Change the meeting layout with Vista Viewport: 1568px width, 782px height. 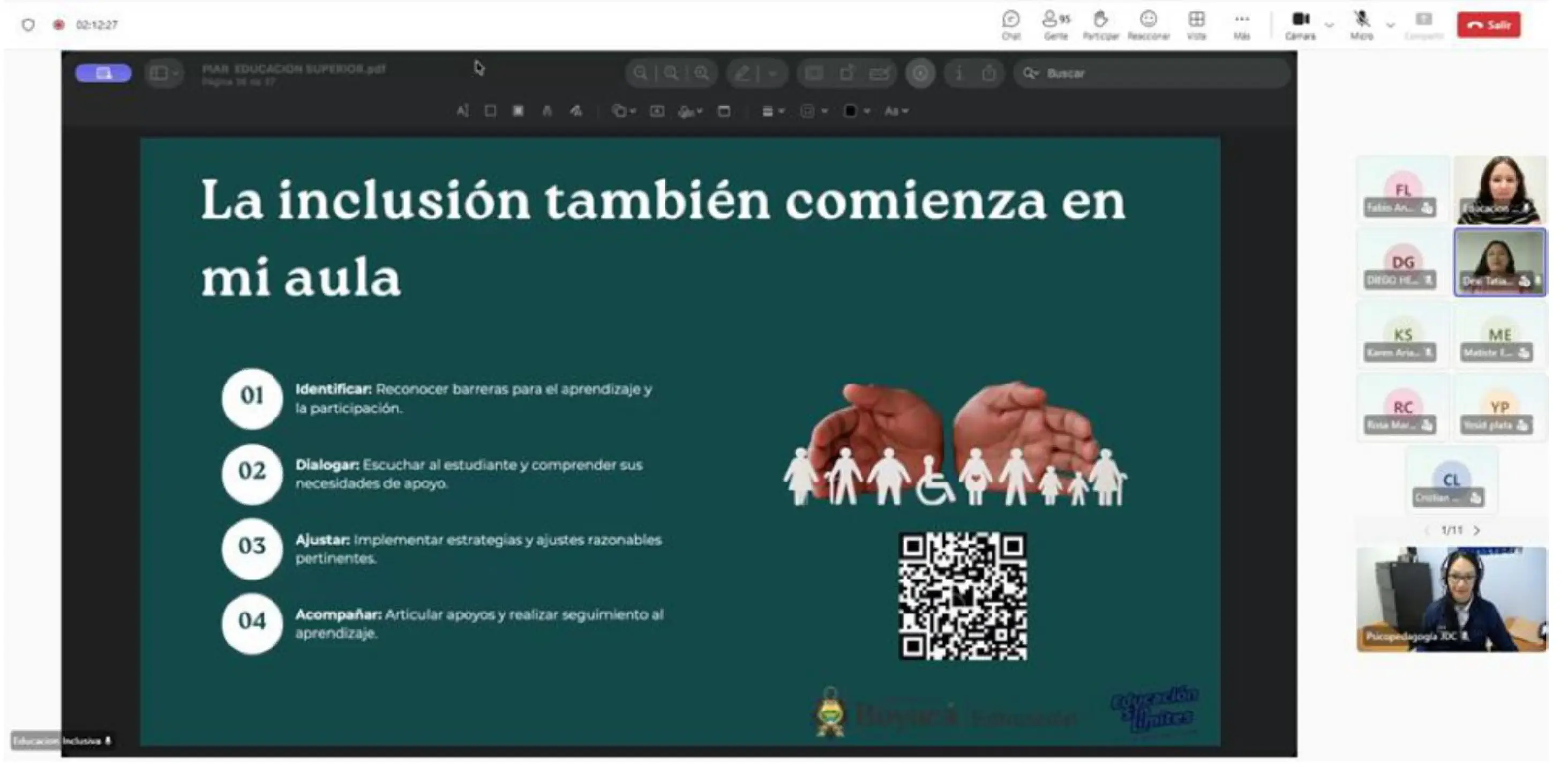(1196, 26)
